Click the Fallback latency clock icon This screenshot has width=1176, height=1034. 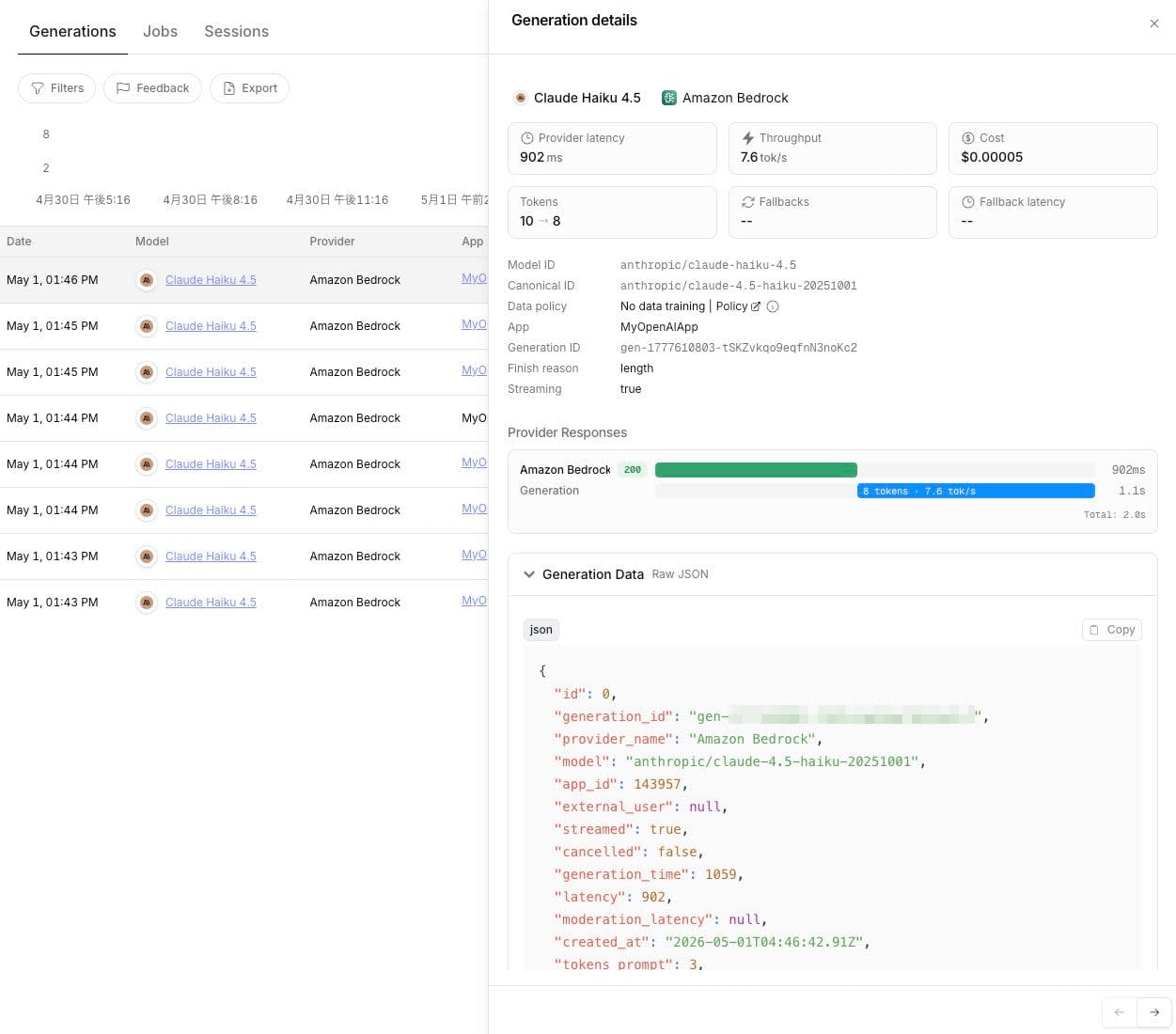968,202
